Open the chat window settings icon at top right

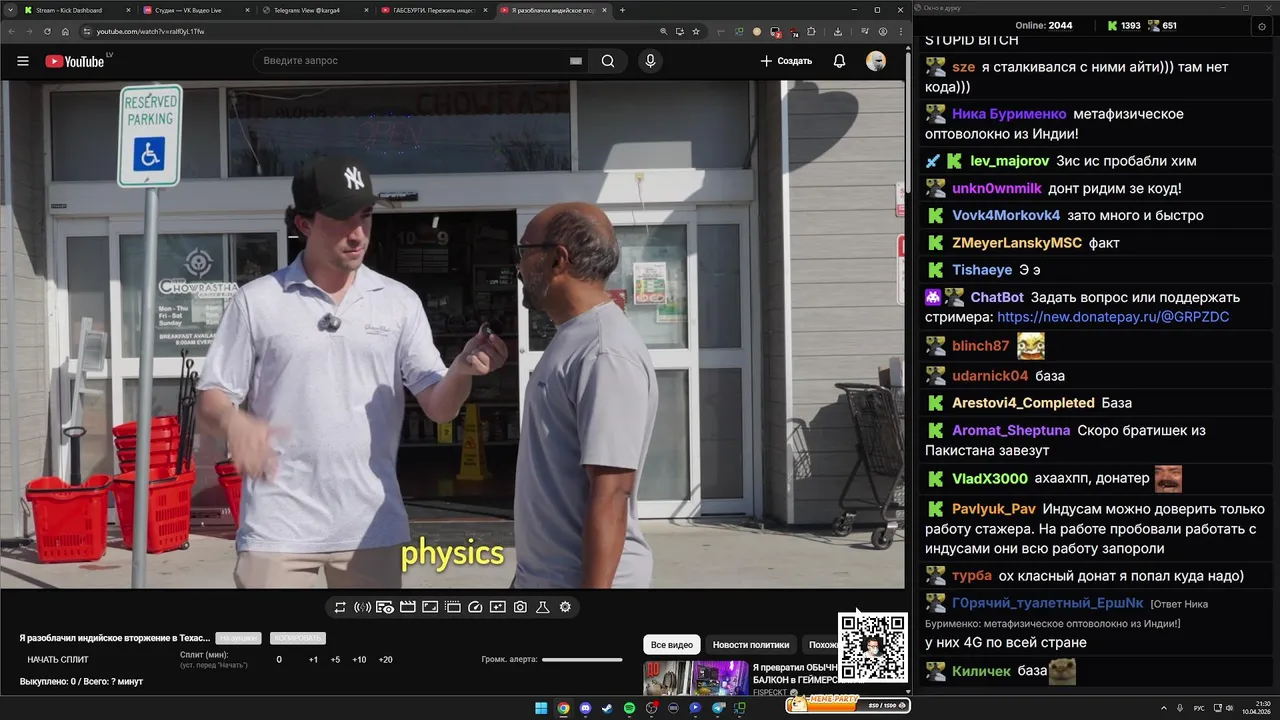(x=1262, y=26)
